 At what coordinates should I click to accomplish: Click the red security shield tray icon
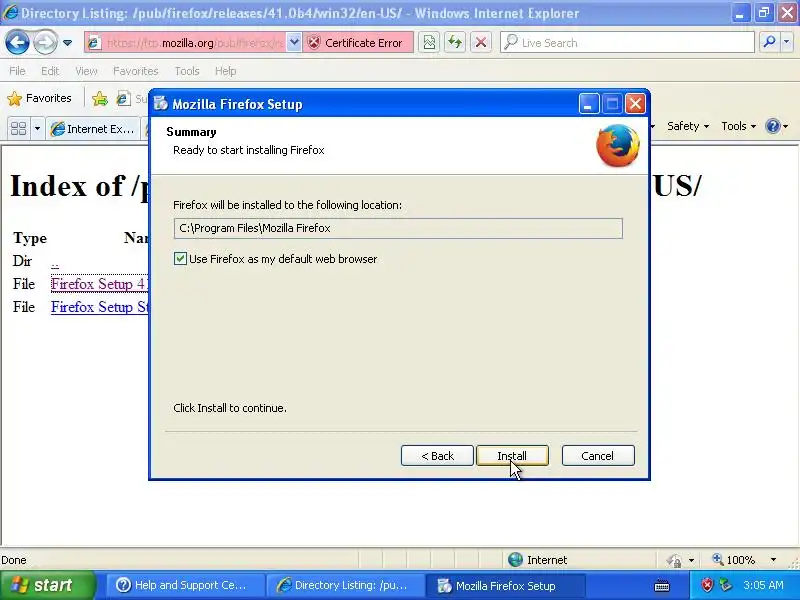[707, 585]
